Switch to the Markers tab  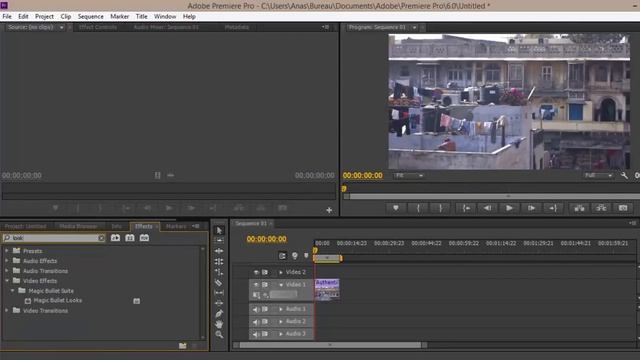click(176, 226)
